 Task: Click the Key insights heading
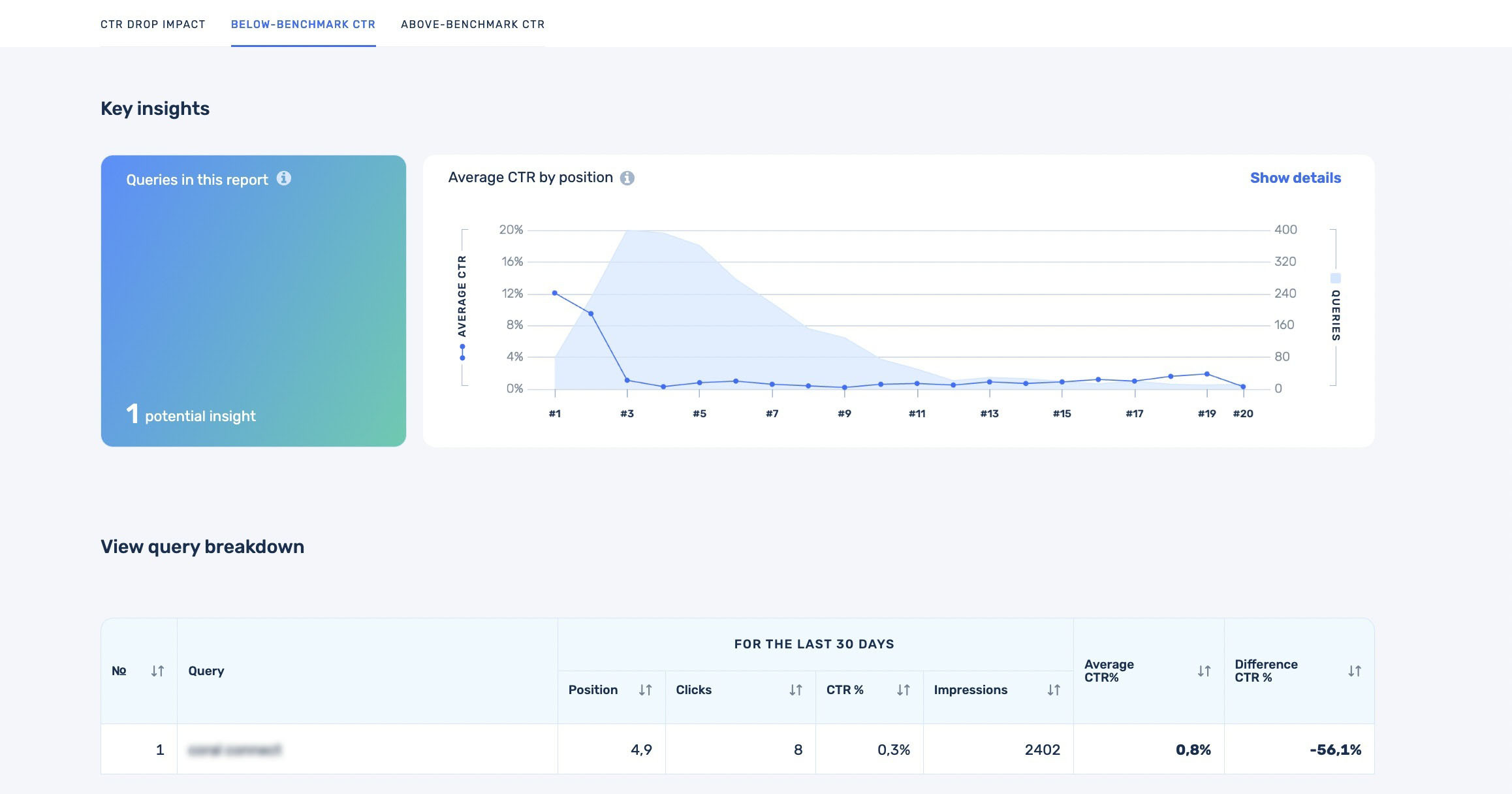point(155,108)
